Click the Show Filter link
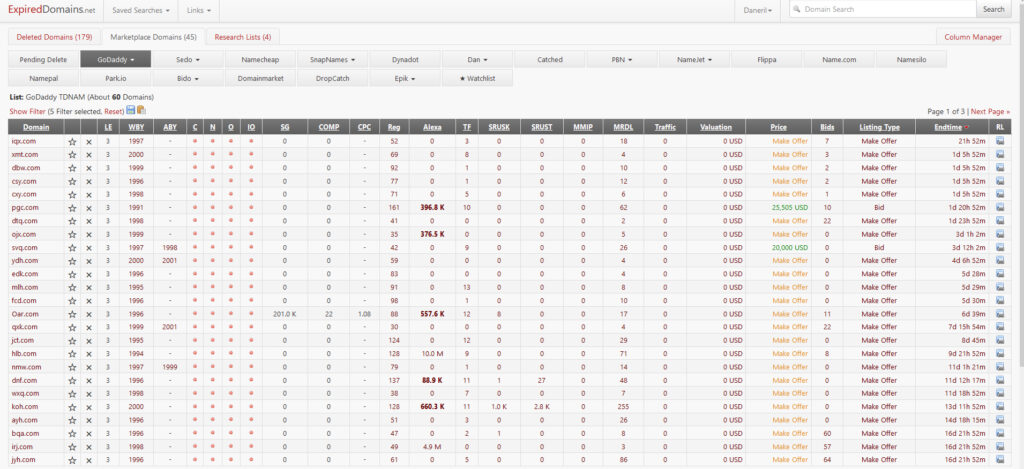This screenshot has width=1024, height=469. point(27,111)
